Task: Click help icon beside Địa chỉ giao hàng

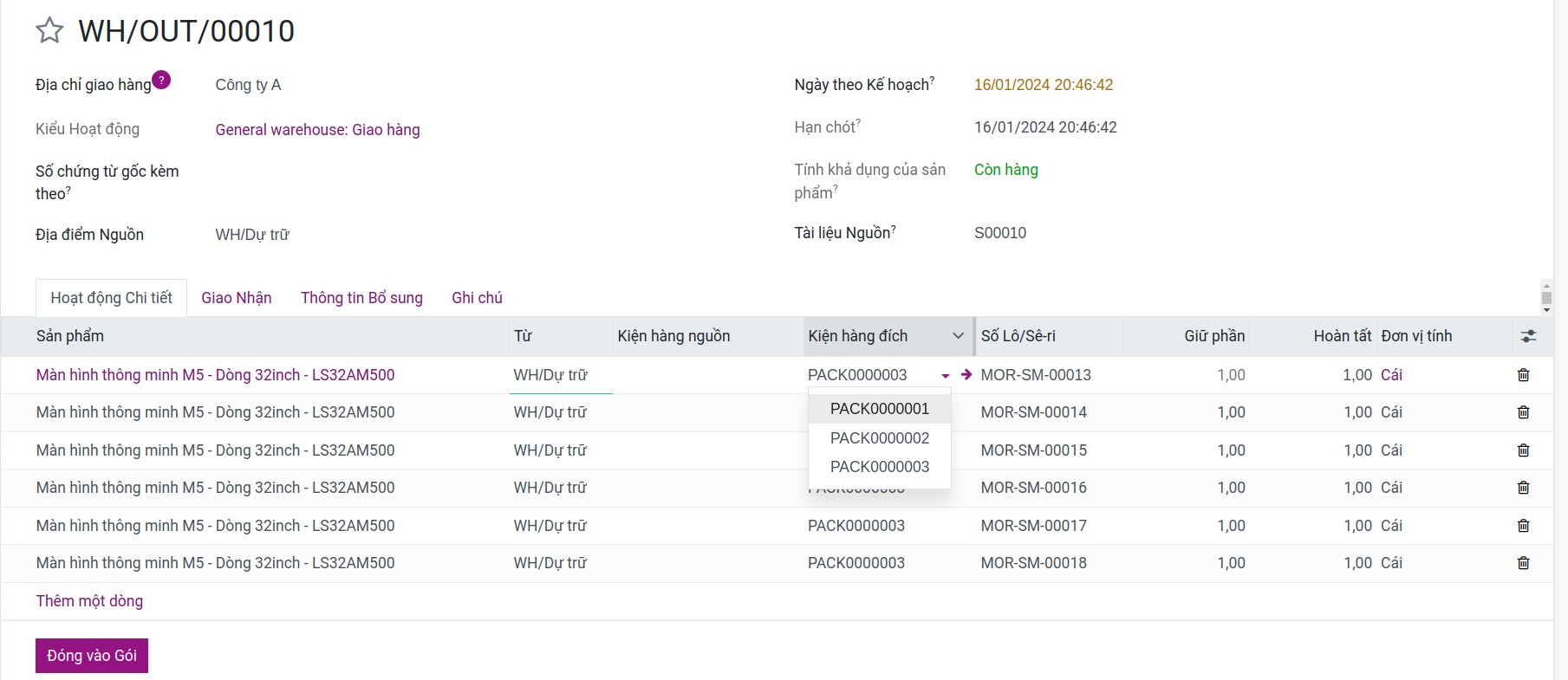Action: (161, 81)
